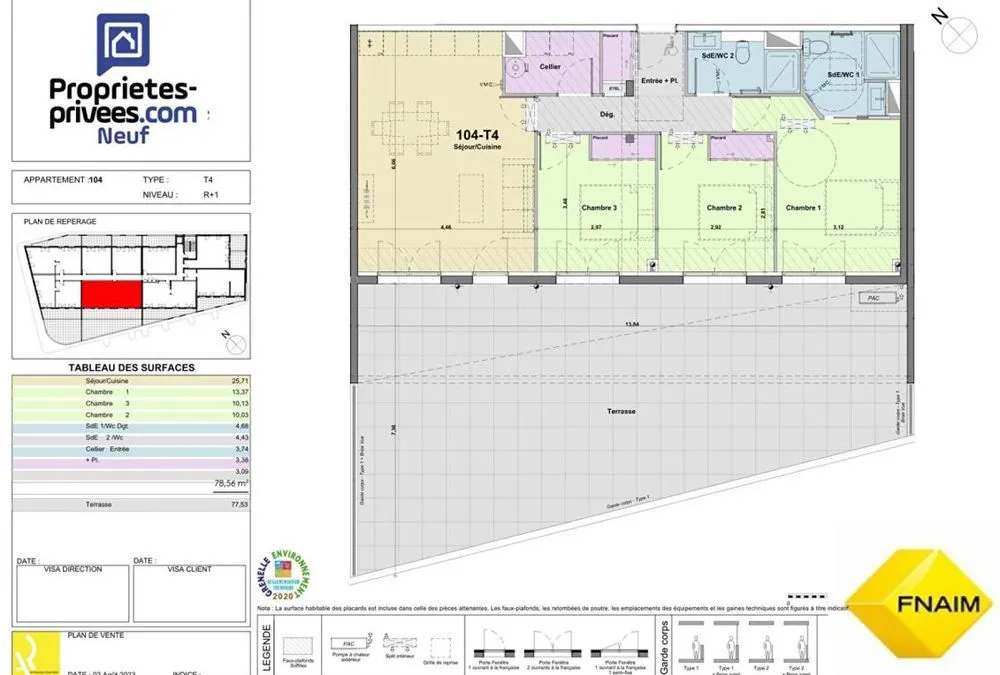This screenshot has width=1000, height=675.
Task: Click the first Garde corps Type 1 figure
Action: 691,641
